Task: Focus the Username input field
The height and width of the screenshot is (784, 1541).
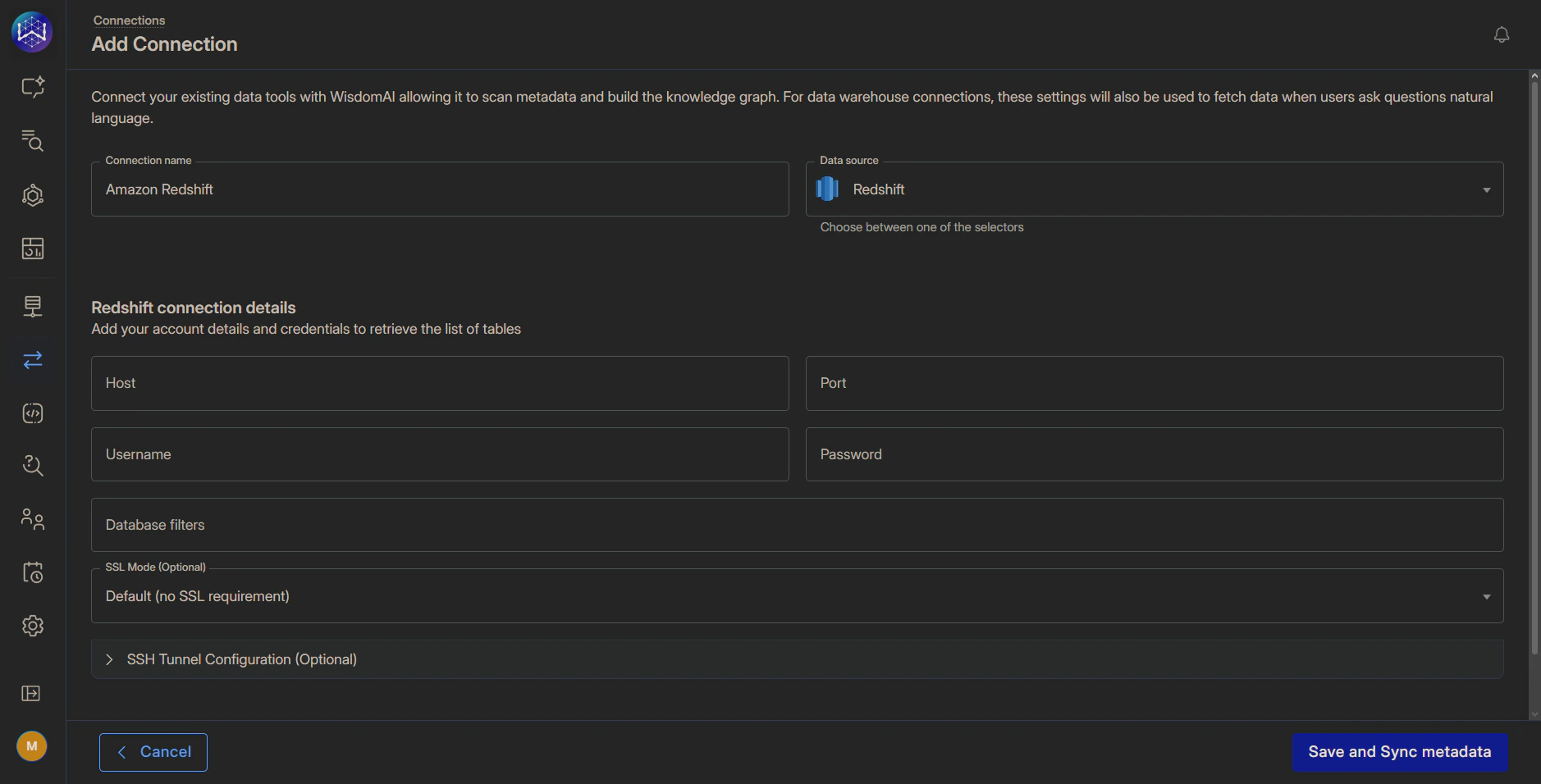Action: coord(440,454)
